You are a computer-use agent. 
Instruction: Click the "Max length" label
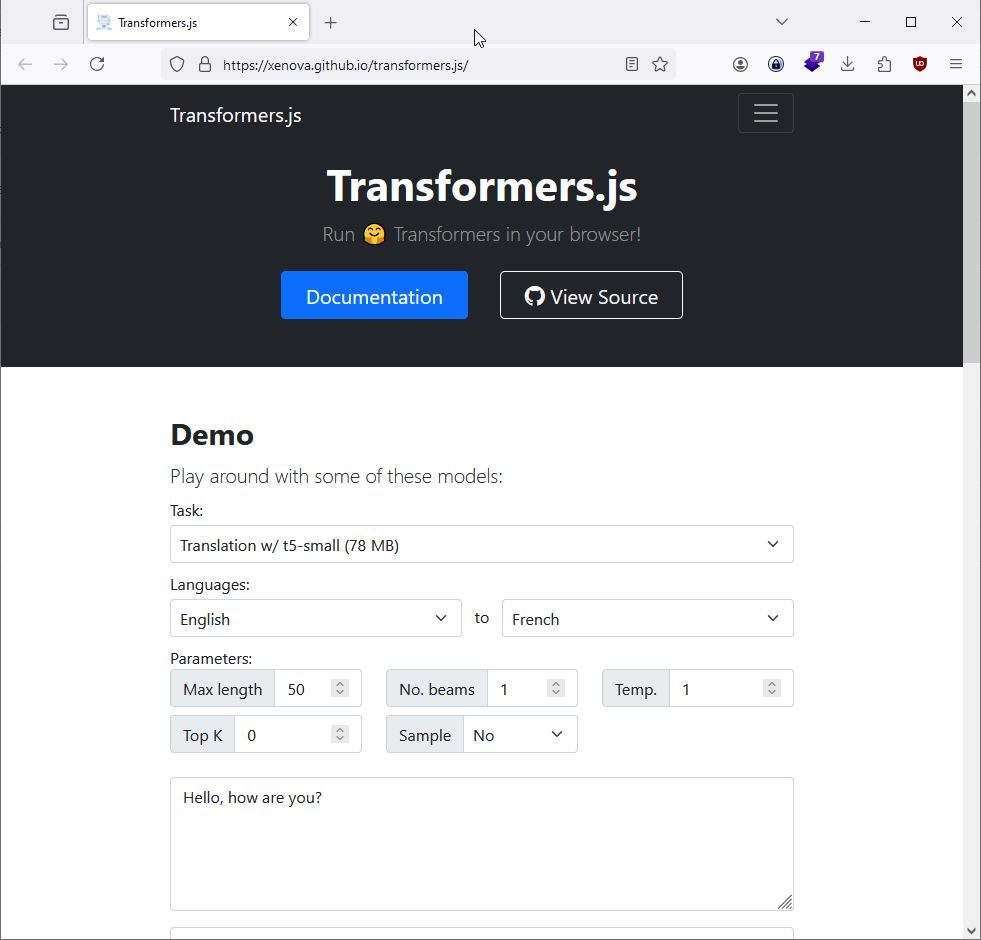tap(223, 689)
